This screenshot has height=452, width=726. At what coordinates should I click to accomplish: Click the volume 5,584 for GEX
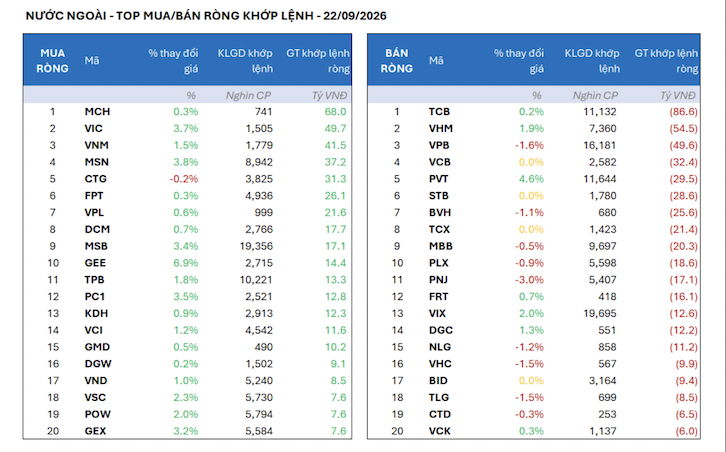pyautogui.click(x=259, y=431)
